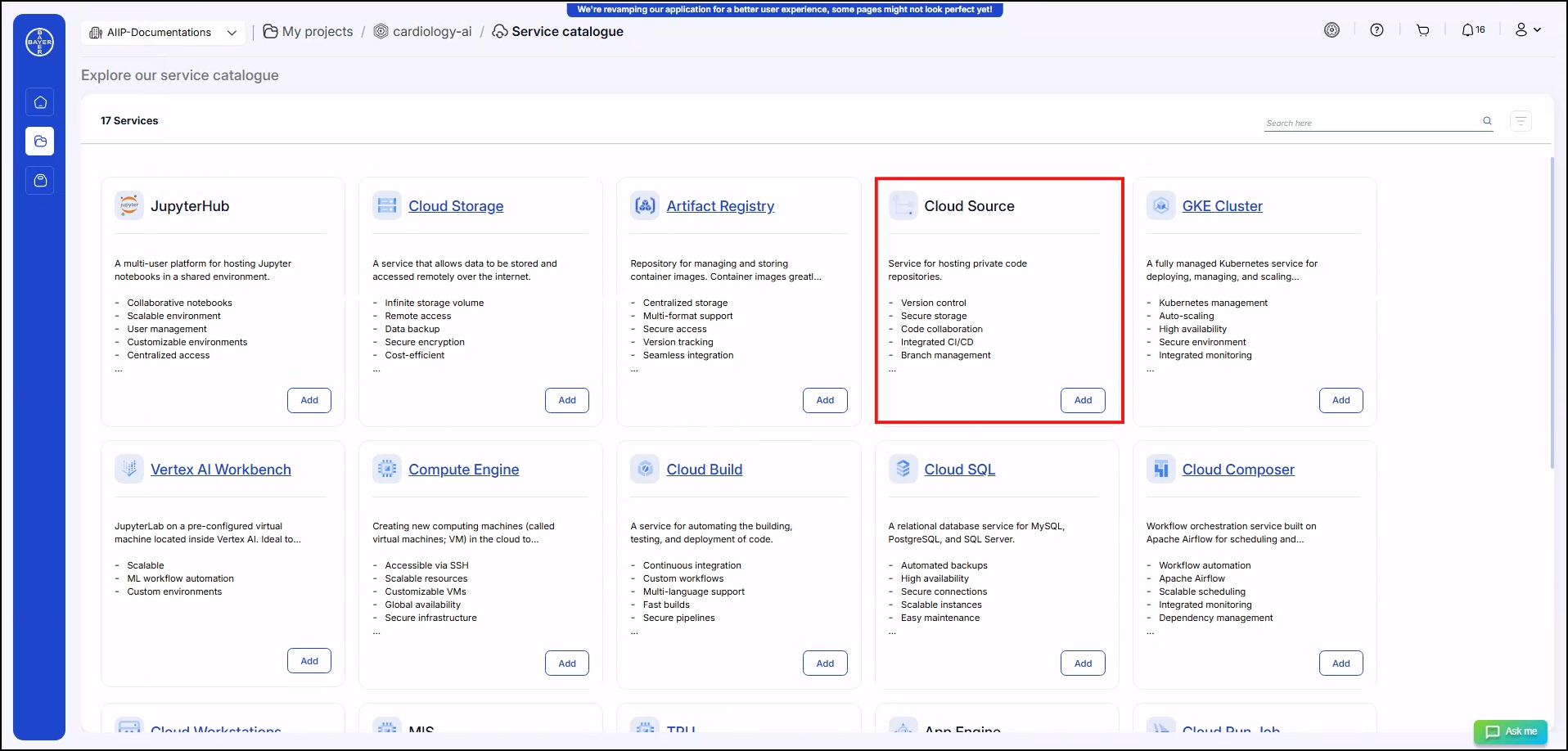Open the shopping cart icon

(1422, 30)
